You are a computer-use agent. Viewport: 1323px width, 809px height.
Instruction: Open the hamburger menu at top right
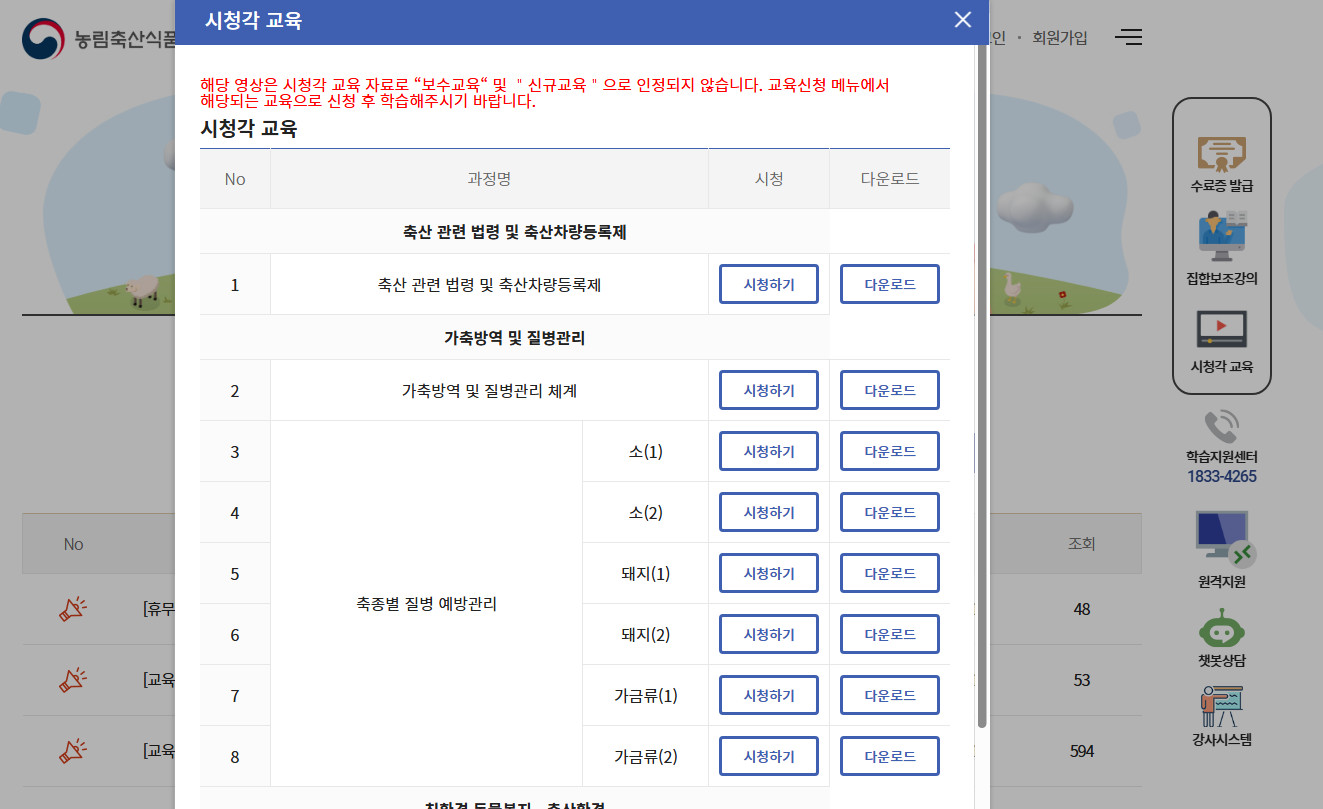pos(1129,37)
